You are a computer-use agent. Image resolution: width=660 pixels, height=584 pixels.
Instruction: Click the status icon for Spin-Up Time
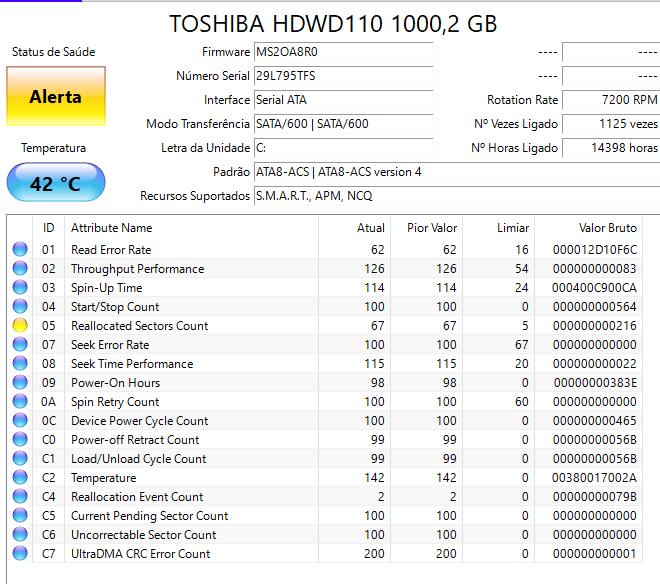pyautogui.click(x=20, y=287)
